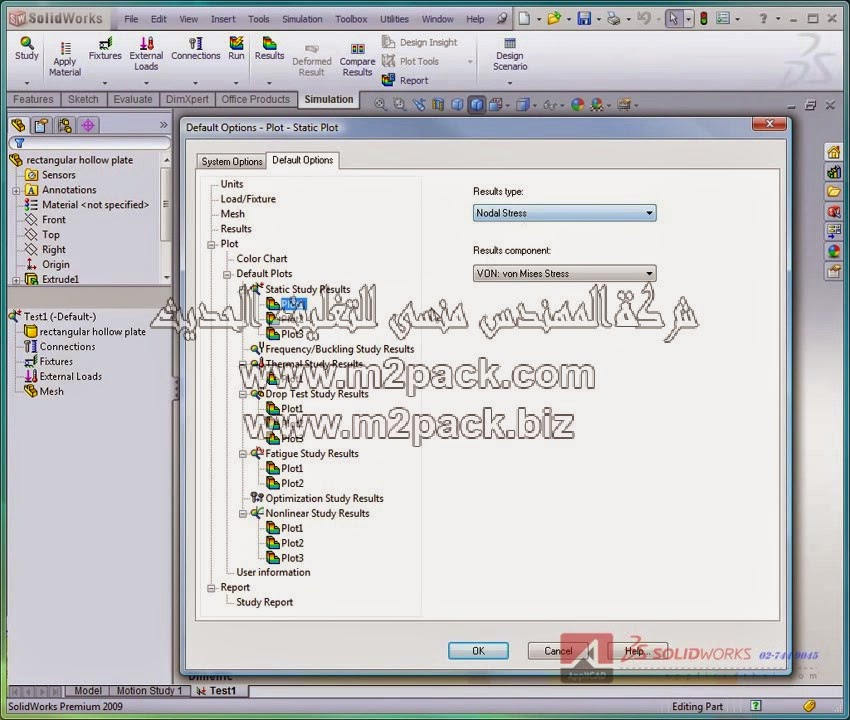Open the Toolbox menu
The width and height of the screenshot is (850, 720).
point(351,19)
